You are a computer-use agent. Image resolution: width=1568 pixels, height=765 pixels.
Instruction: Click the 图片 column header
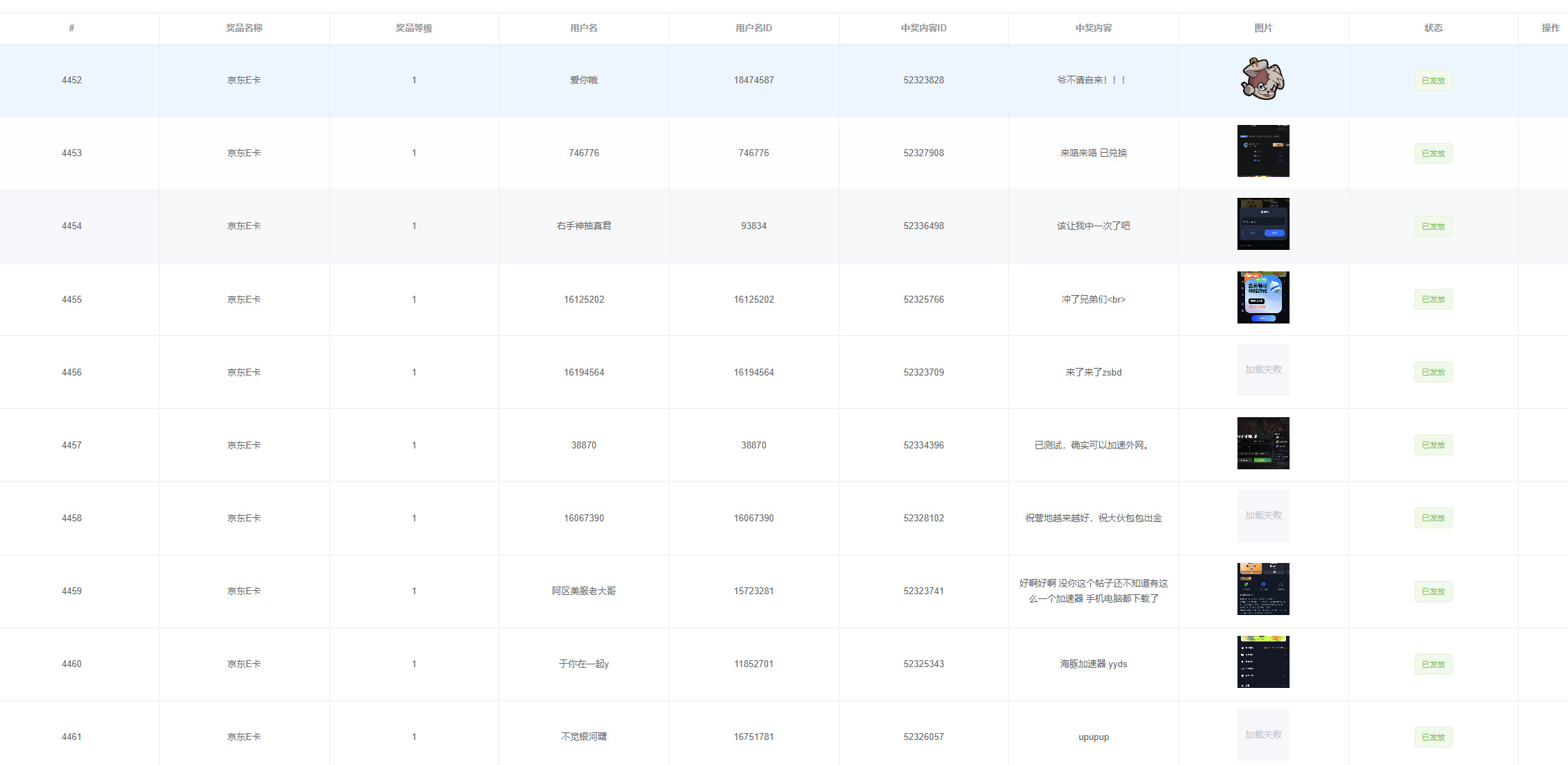click(1263, 28)
